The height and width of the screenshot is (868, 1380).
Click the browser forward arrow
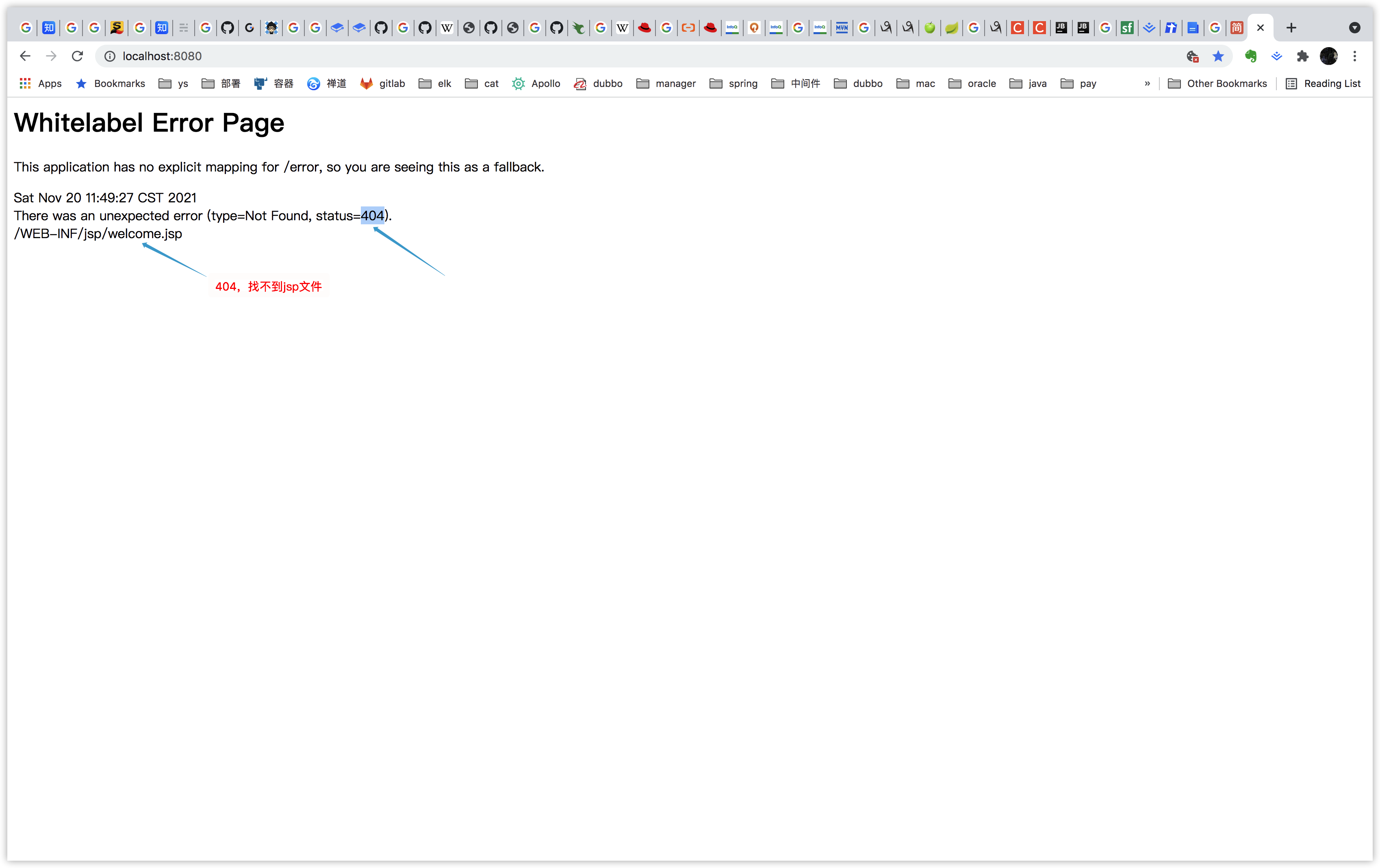tap(51, 56)
